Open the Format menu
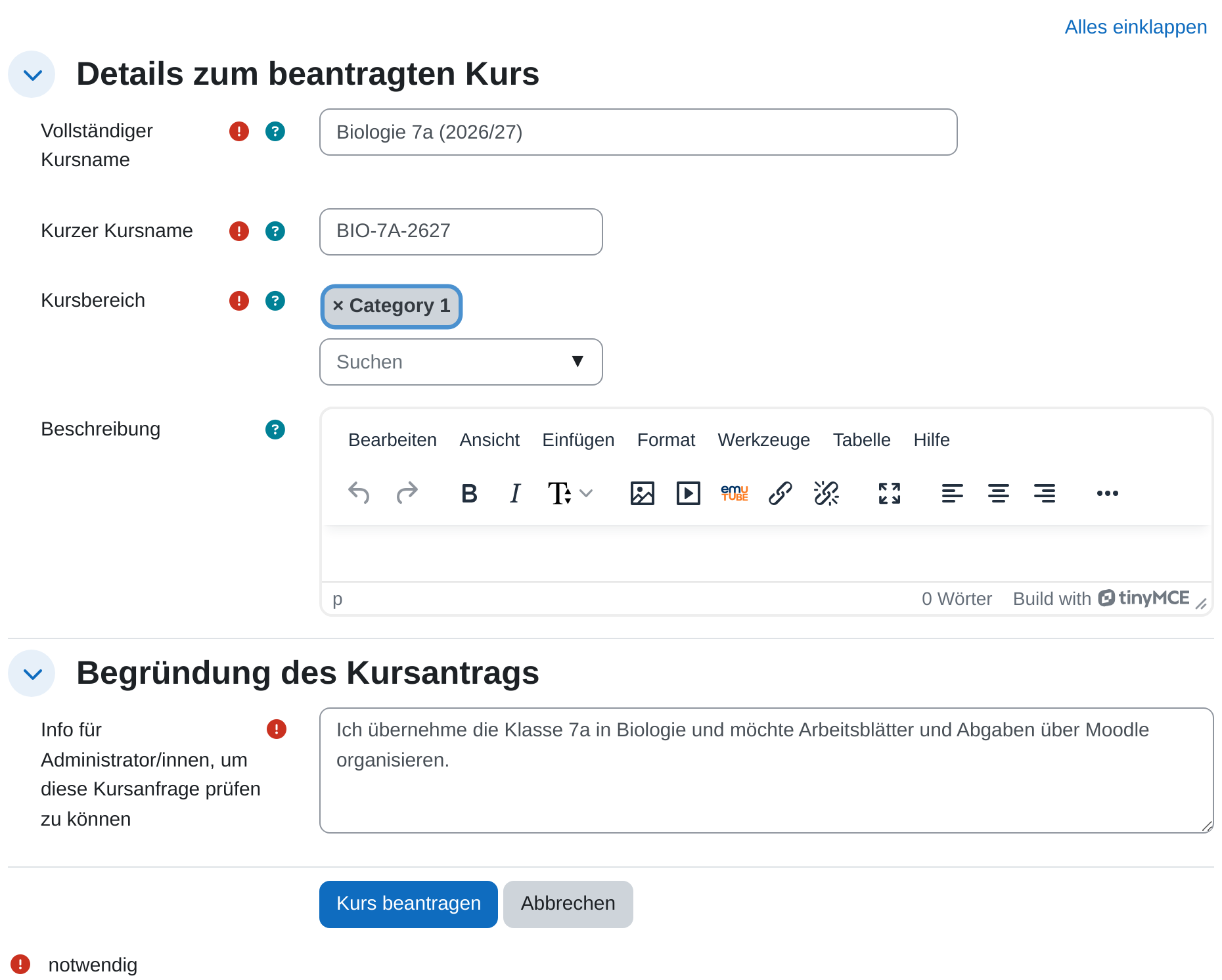Viewport: 1222px width, 980px height. pos(666,440)
